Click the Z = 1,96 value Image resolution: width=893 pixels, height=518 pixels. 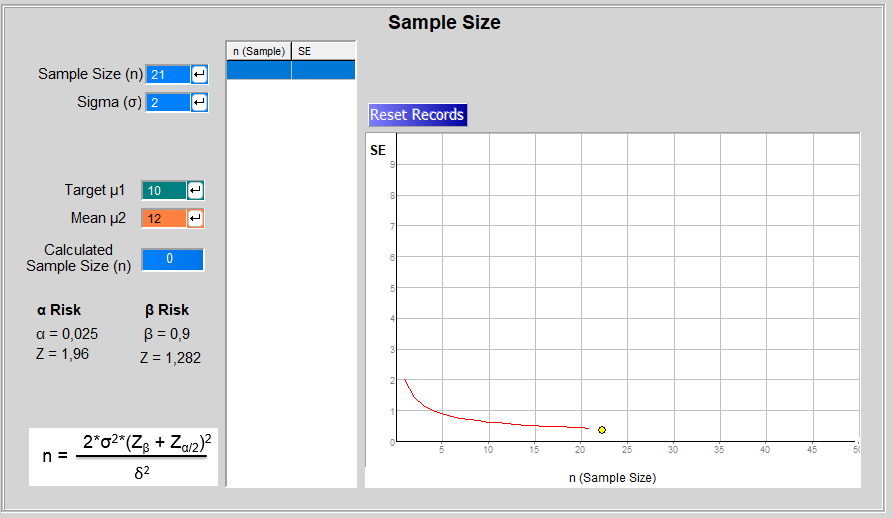[63, 354]
